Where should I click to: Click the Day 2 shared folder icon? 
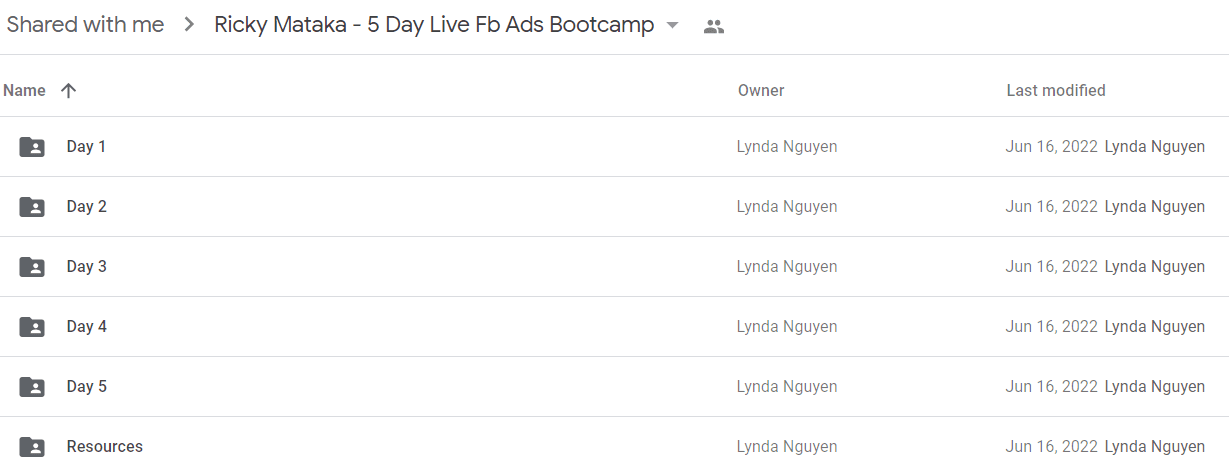point(32,207)
